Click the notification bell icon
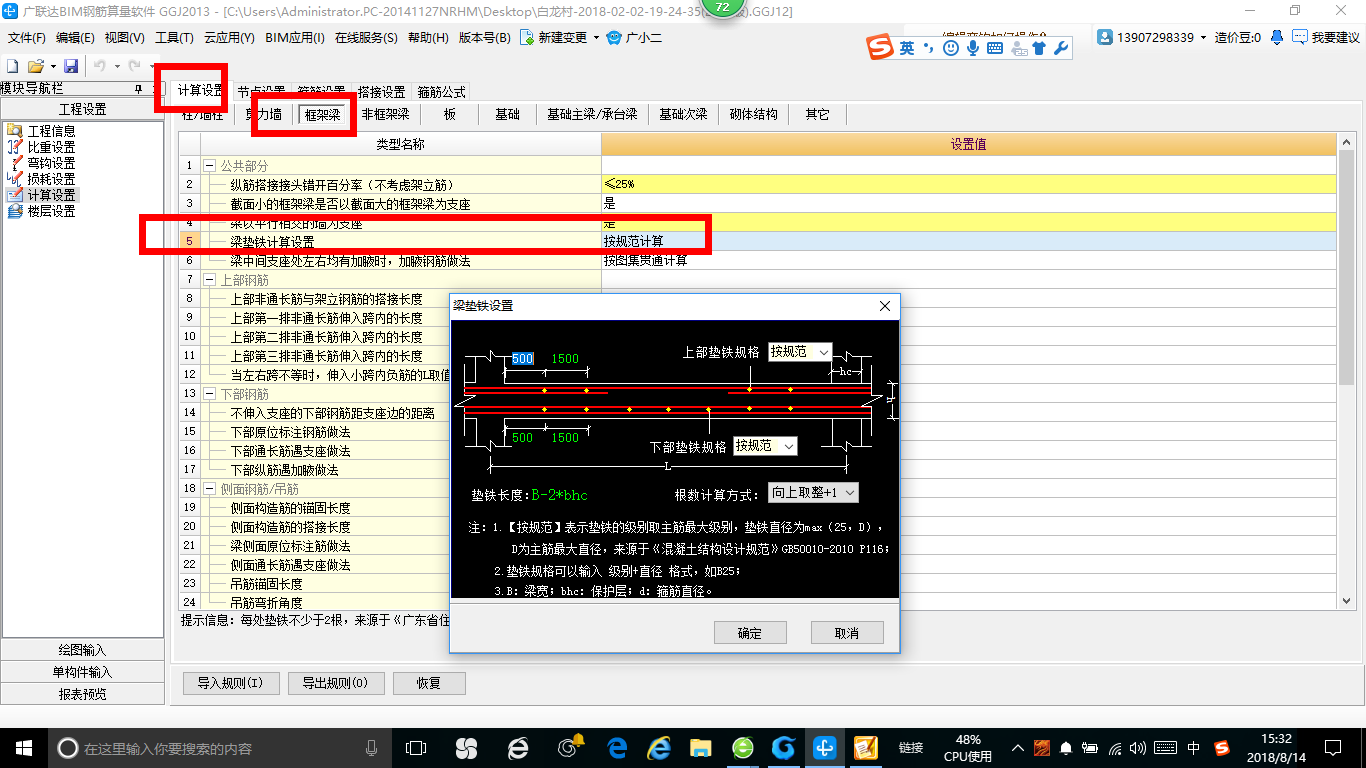1366x768 pixels. point(1277,37)
